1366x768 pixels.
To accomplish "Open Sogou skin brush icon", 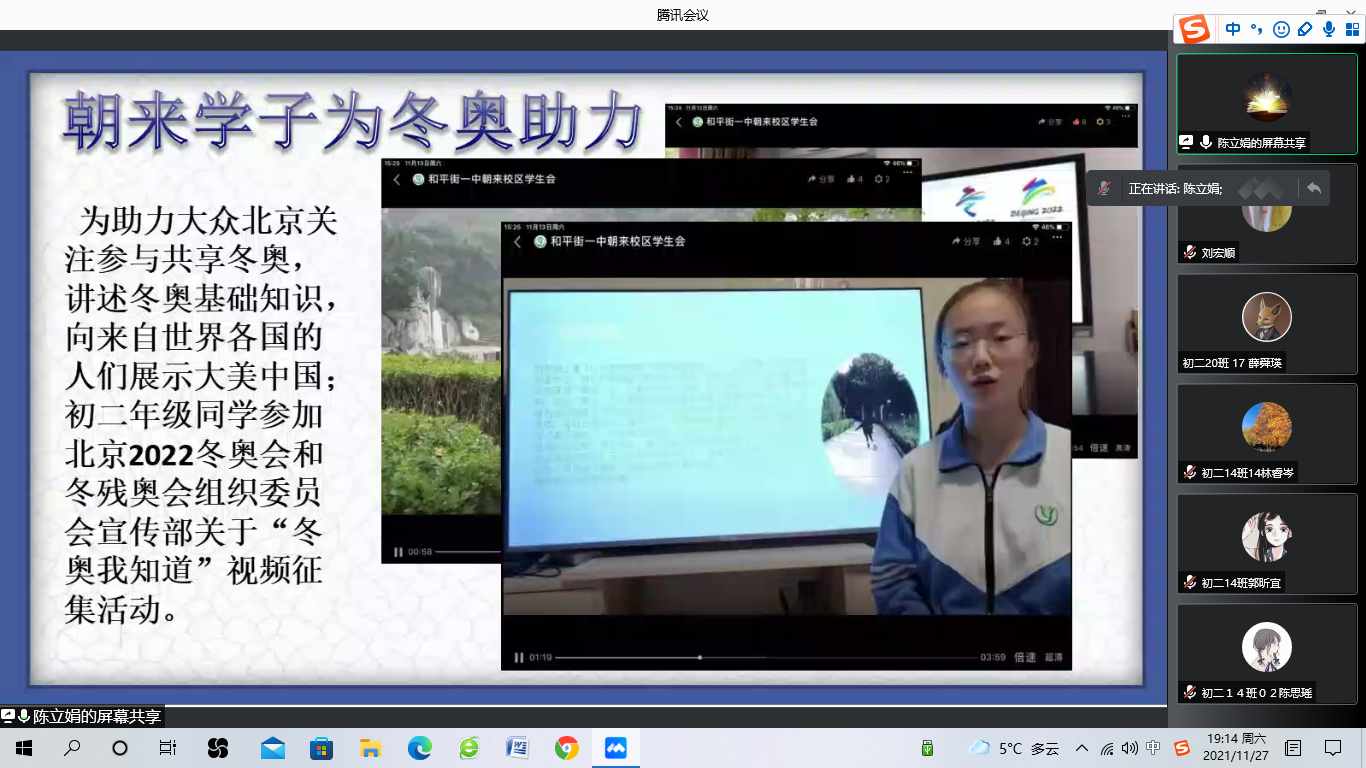I will click(x=1304, y=29).
